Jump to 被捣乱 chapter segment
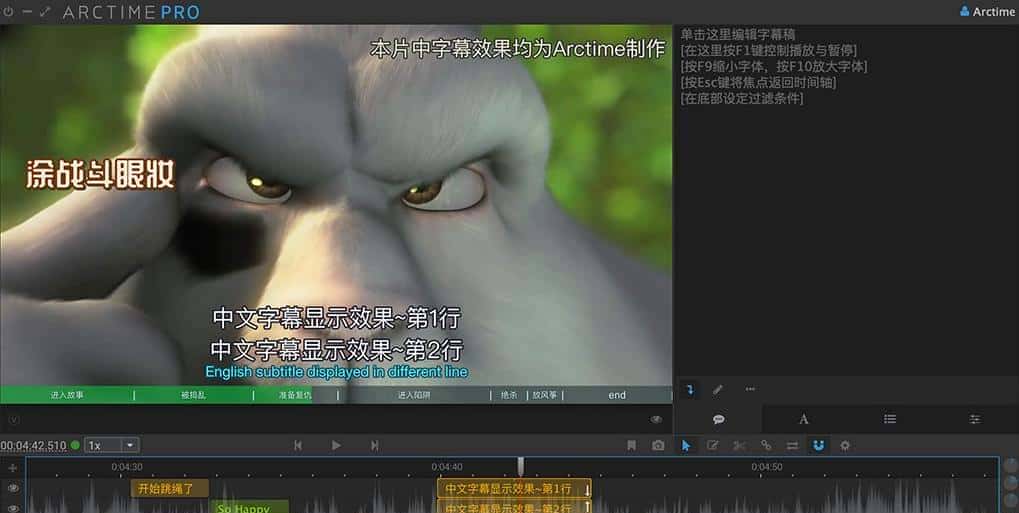Image resolution: width=1019 pixels, height=513 pixels. pos(193,395)
